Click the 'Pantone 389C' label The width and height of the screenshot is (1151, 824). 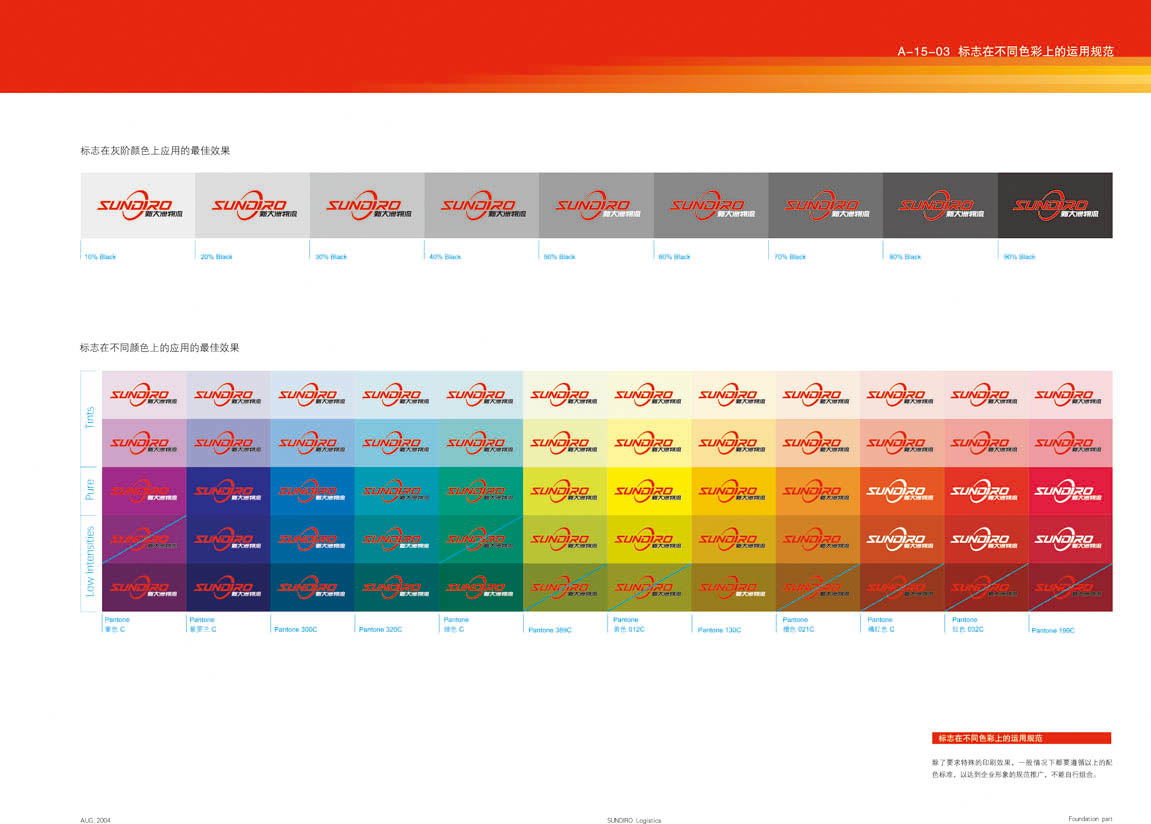click(550, 630)
